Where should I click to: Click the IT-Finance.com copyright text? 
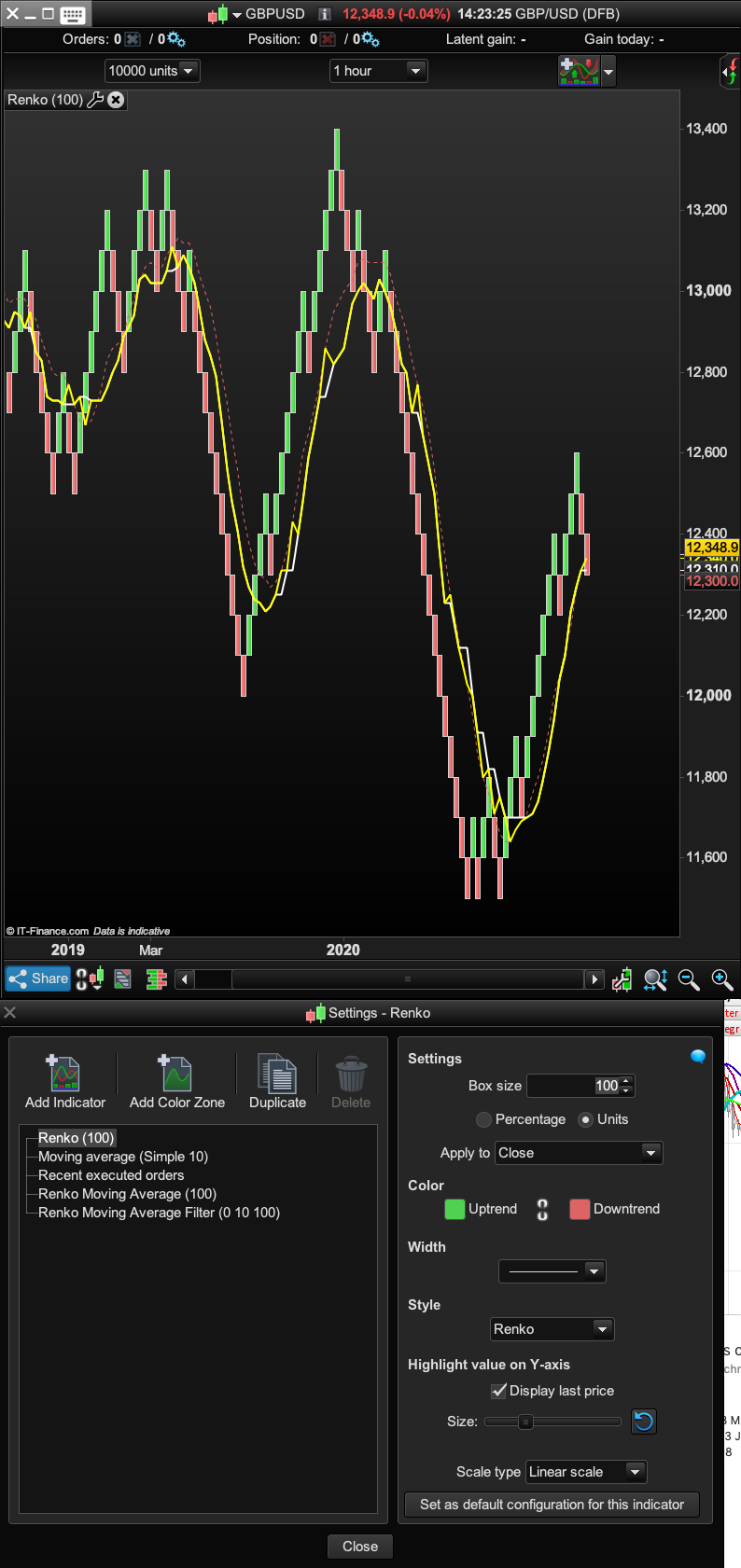(x=48, y=931)
